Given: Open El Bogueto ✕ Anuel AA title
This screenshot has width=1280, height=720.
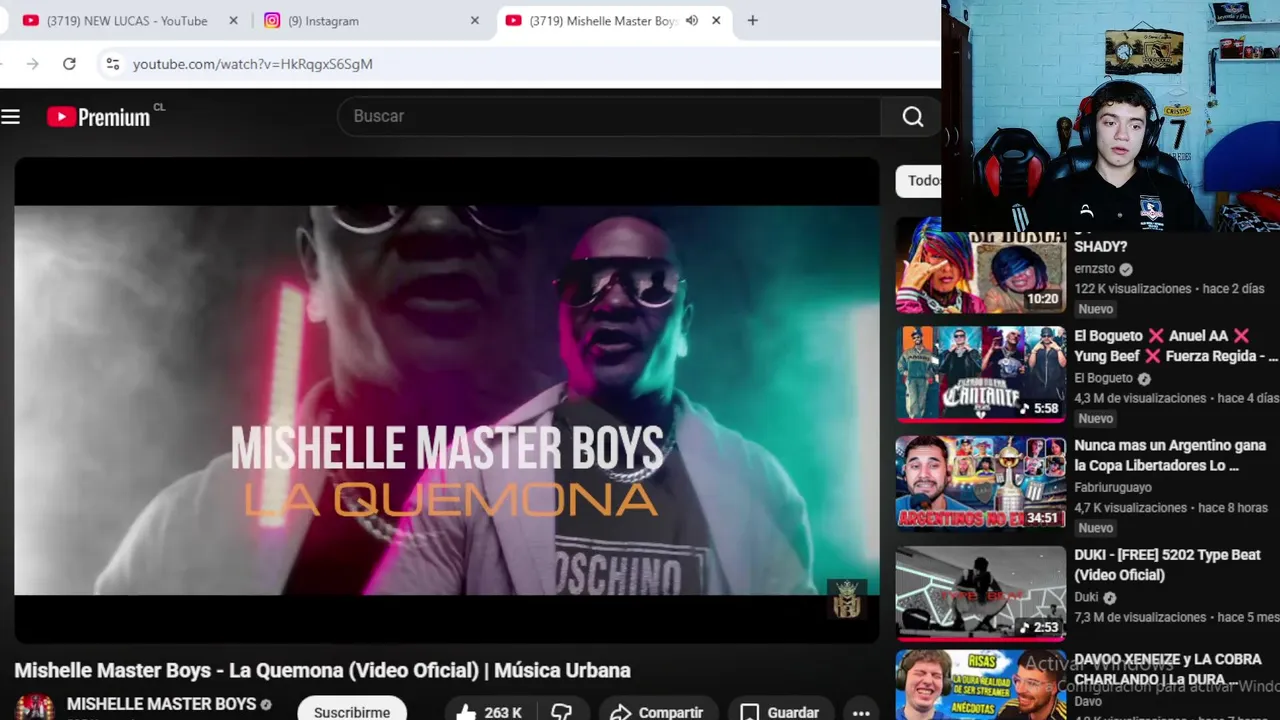Looking at the screenshot, I should 1176,346.
